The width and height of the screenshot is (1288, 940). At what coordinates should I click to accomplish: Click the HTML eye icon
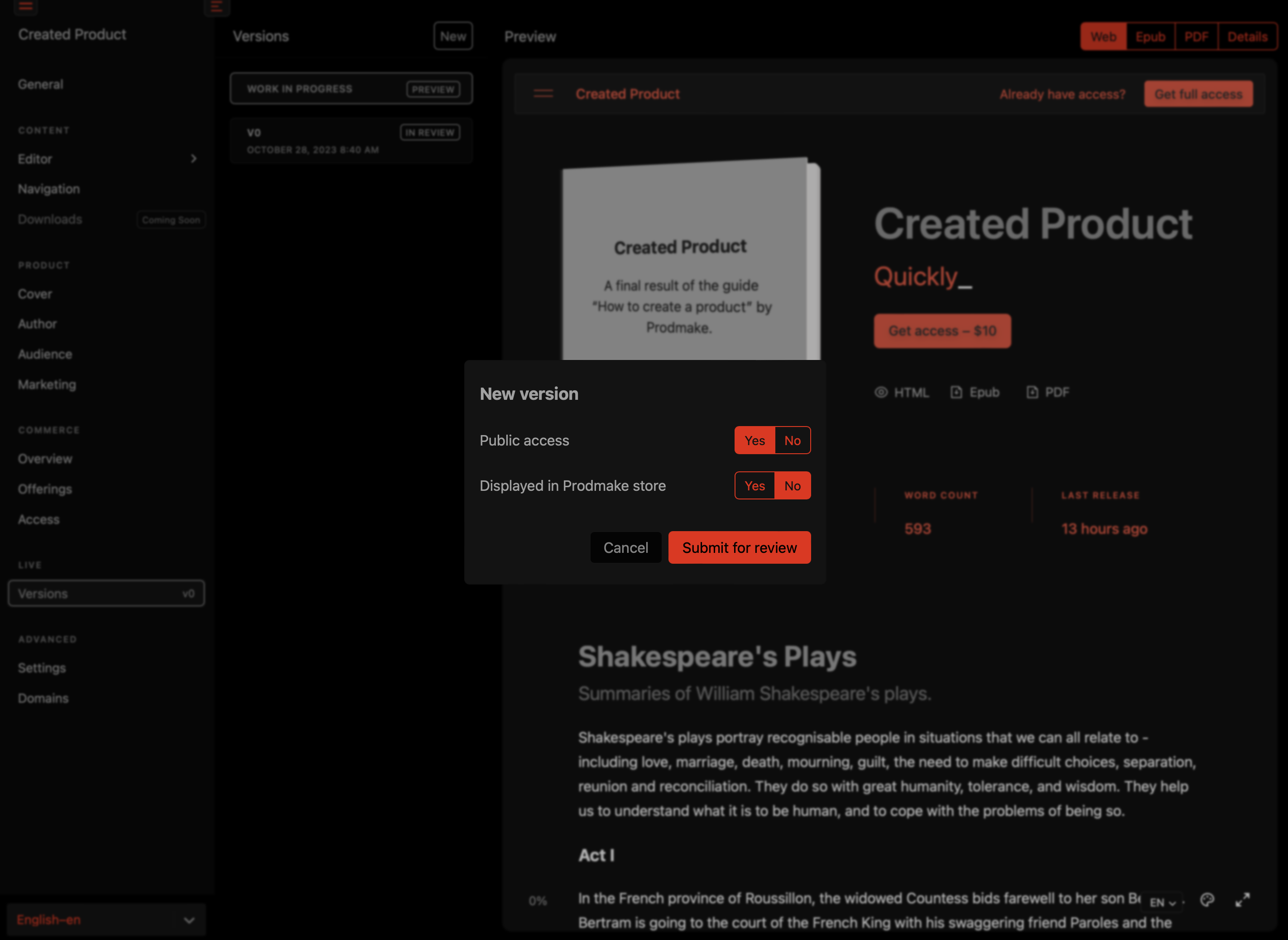pyautogui.click(x=880, y=392)
